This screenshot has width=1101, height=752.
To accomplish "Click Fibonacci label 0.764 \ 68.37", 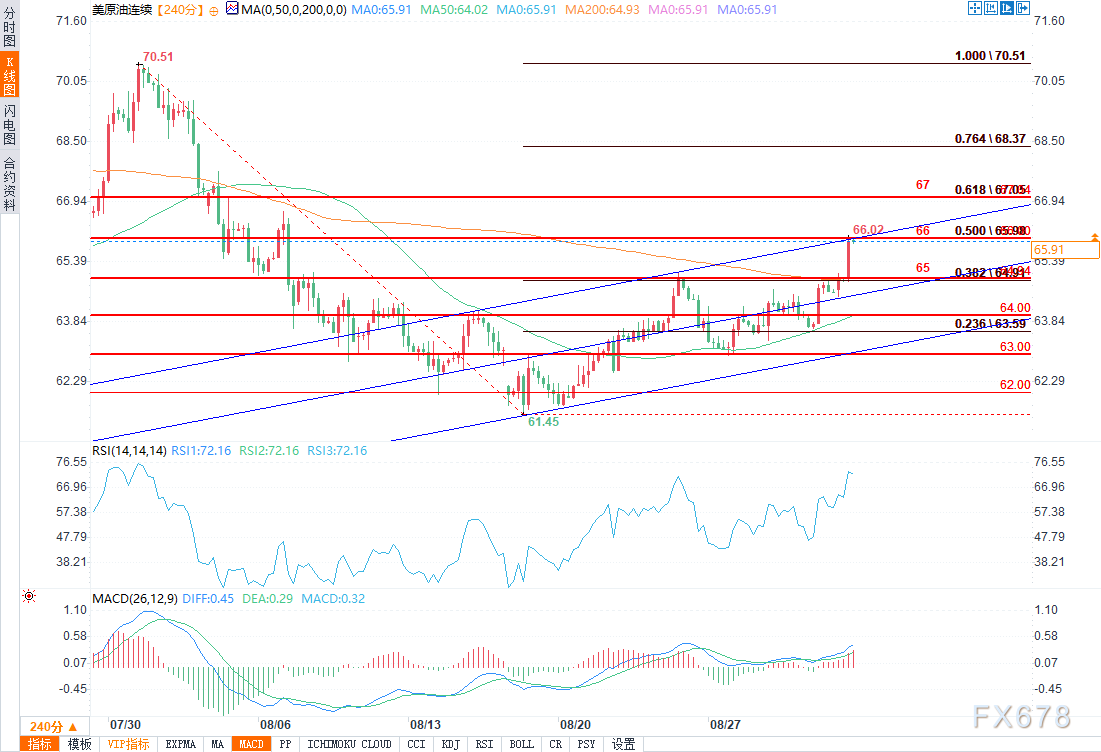I will click(x=990, y=139).
